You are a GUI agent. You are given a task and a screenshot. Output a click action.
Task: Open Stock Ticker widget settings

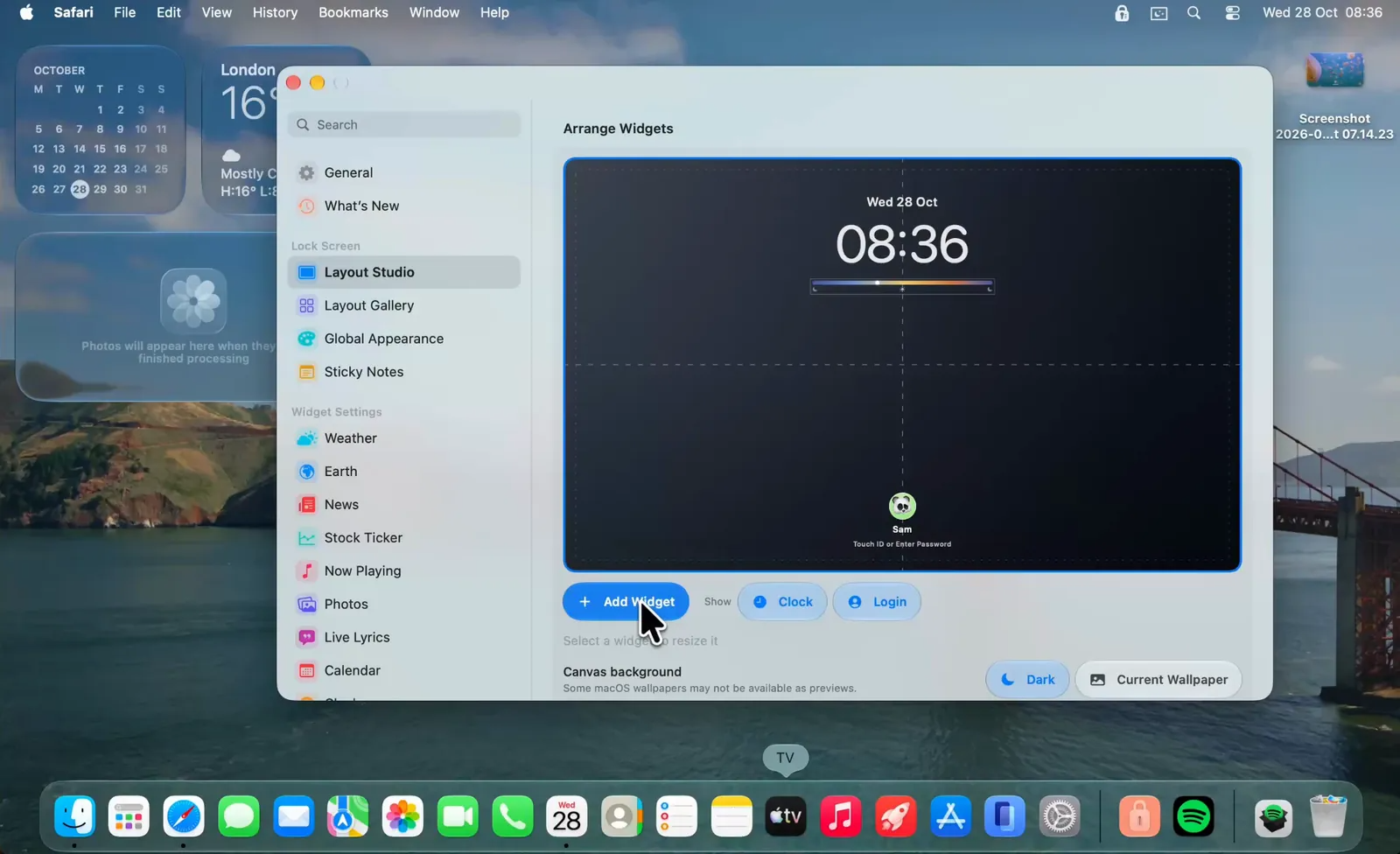(x=403, y=538)
